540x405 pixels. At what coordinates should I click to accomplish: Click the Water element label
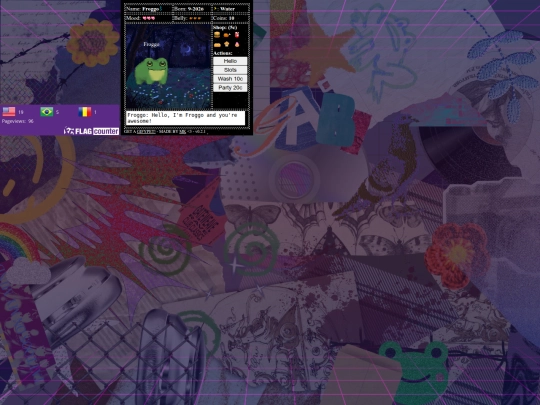(225, 9)
